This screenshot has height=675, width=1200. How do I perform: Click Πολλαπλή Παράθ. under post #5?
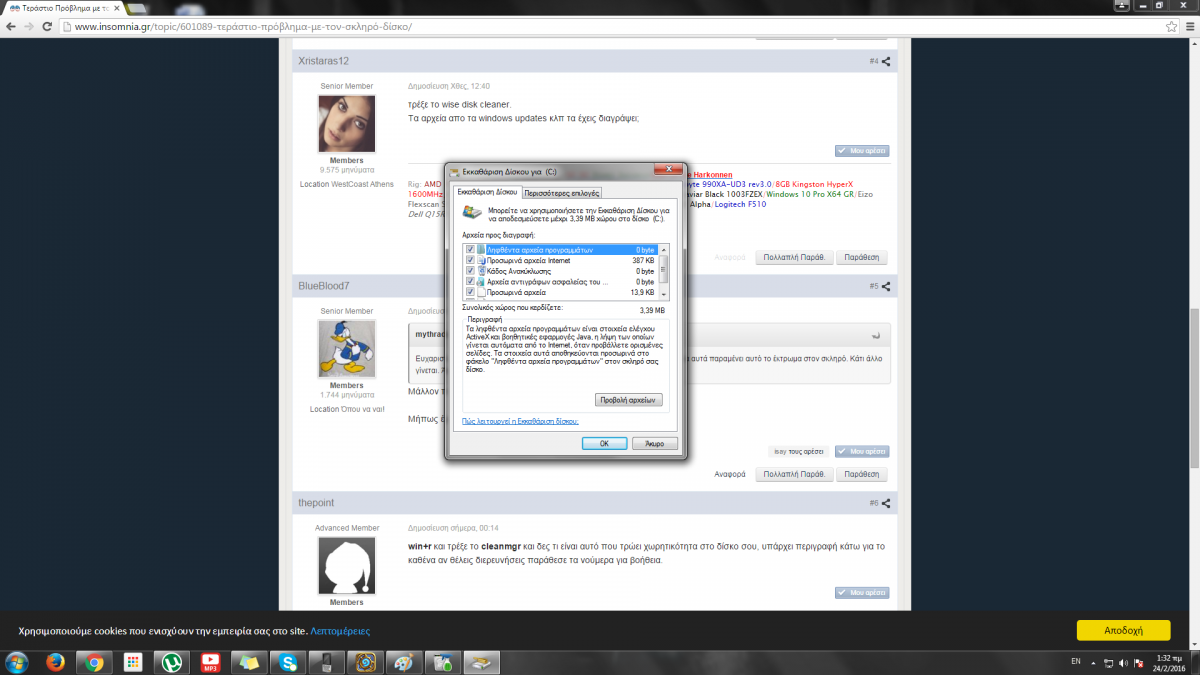(x=794, y=474)
